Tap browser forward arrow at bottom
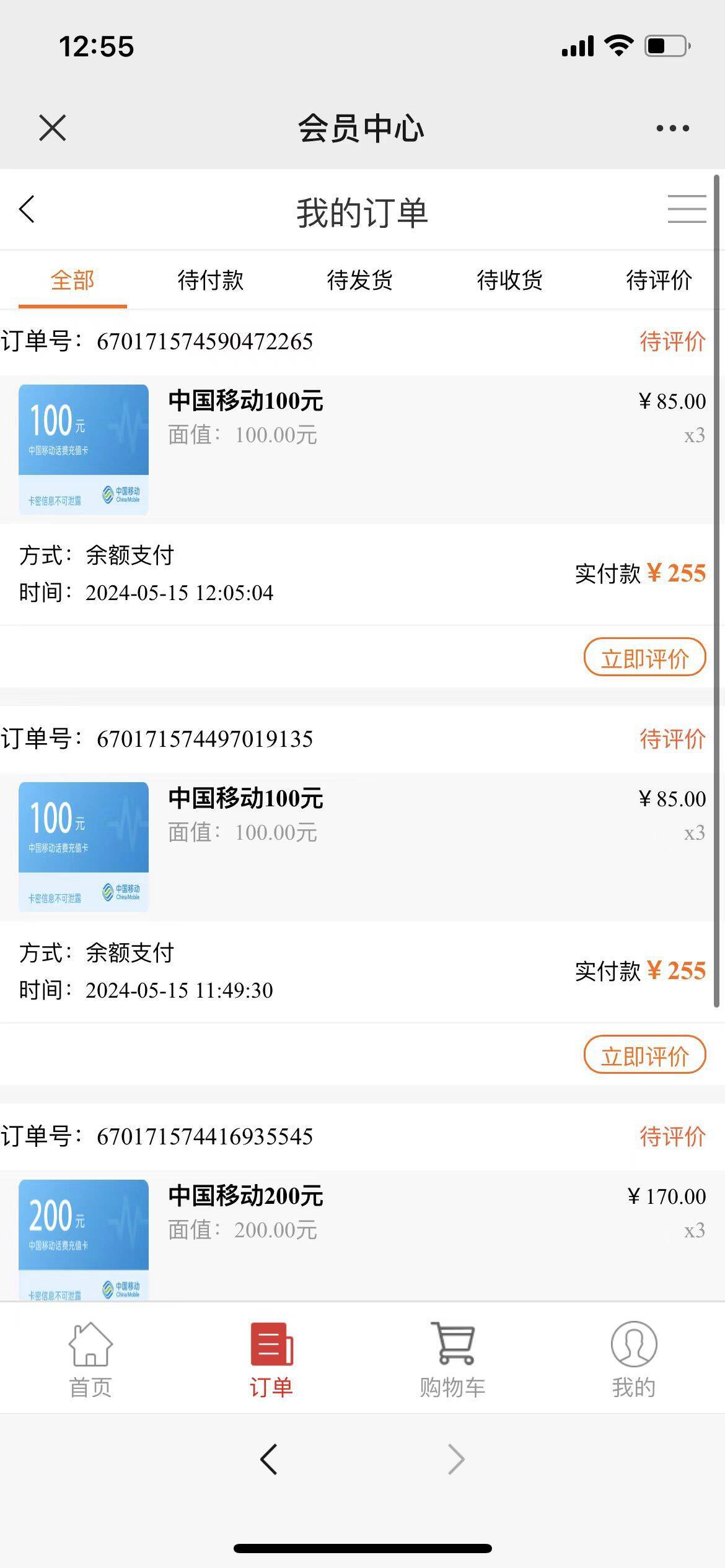The image size is (725, 1568). click(456, 1460)
